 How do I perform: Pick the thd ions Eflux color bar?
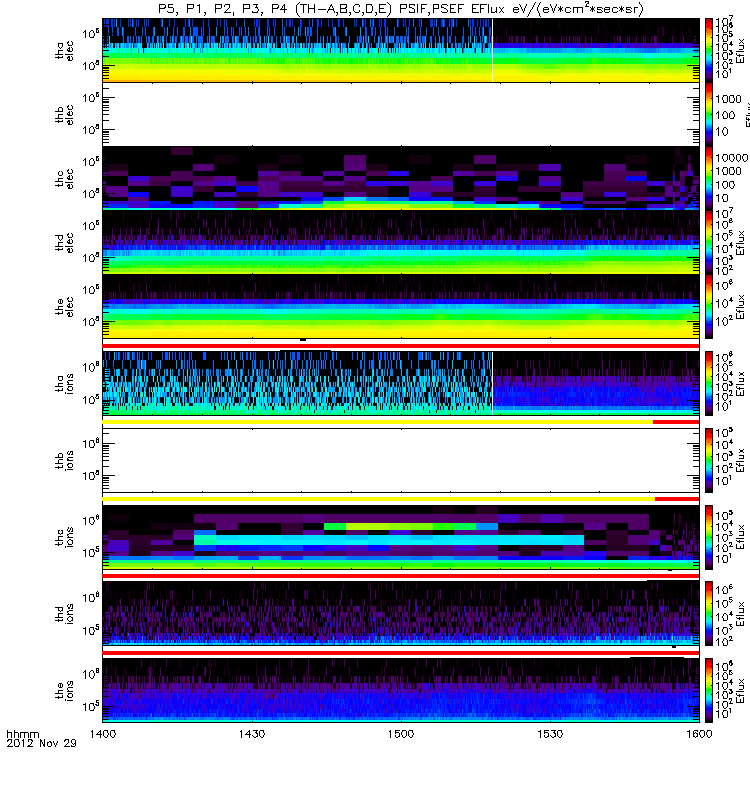[709, 613]
